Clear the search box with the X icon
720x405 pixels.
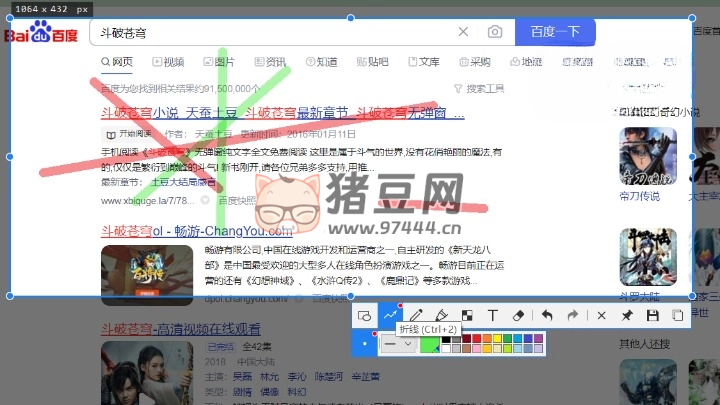[x=463, y=32]
